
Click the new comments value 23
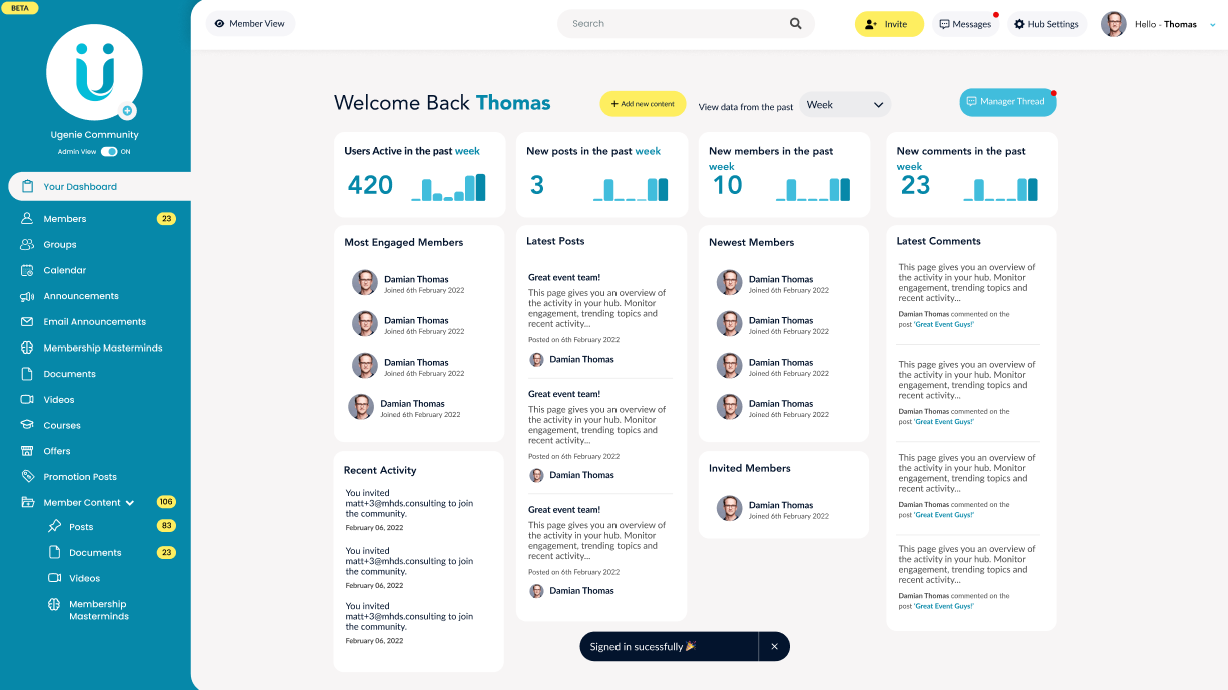tap(916, 185)
